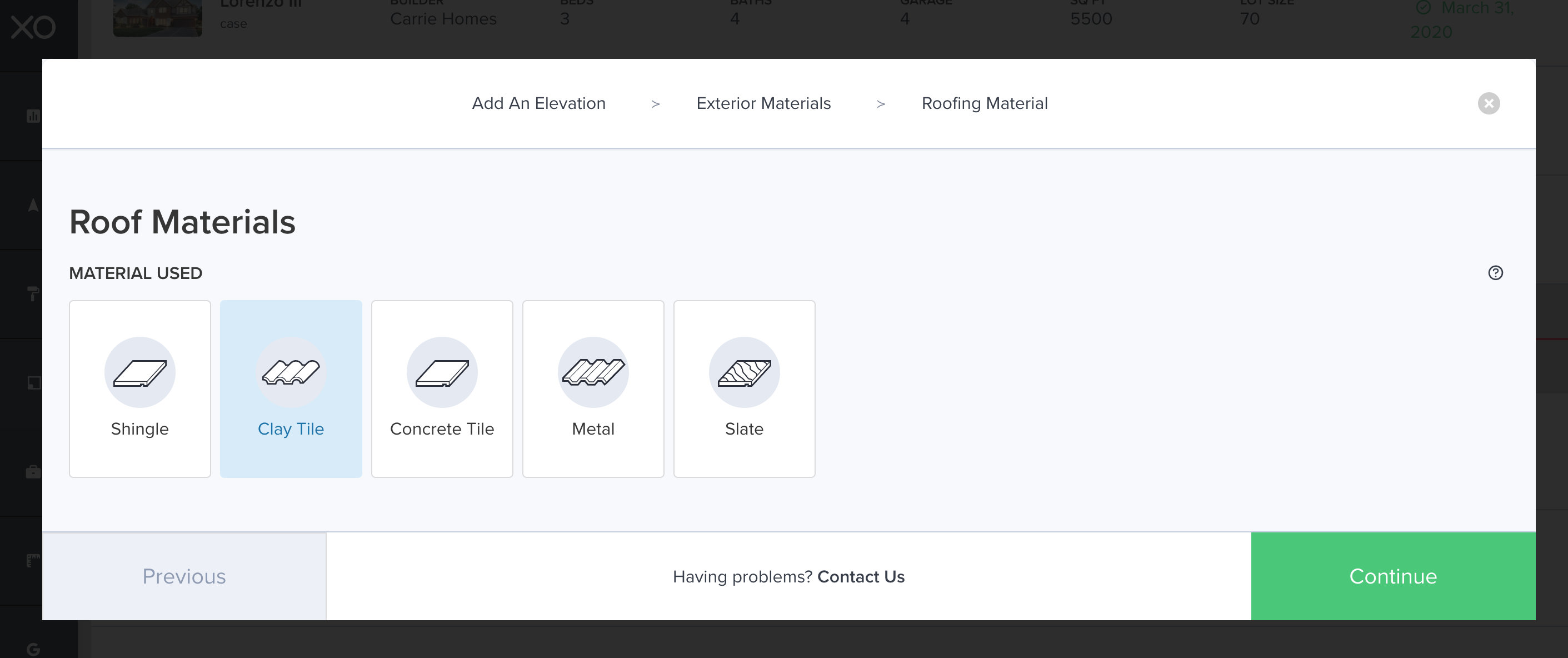
Task: Go to Exterior Materials step
Action: pos(763,103)
